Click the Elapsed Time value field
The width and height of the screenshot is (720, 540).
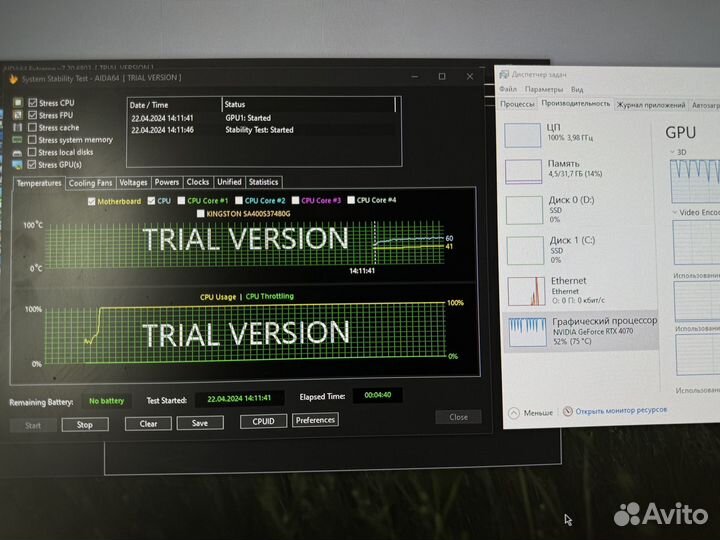click(x=377, y=395)
